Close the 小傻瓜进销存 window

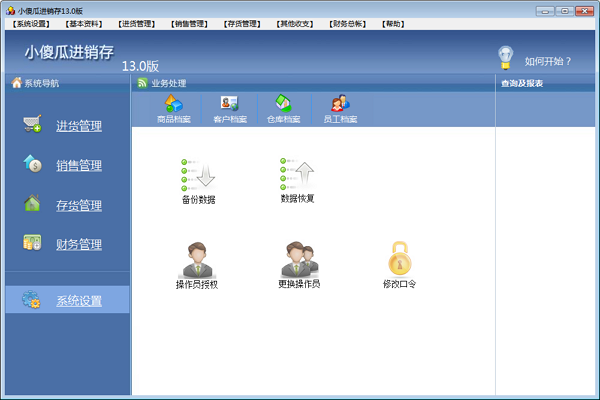[x=585, y=11]
